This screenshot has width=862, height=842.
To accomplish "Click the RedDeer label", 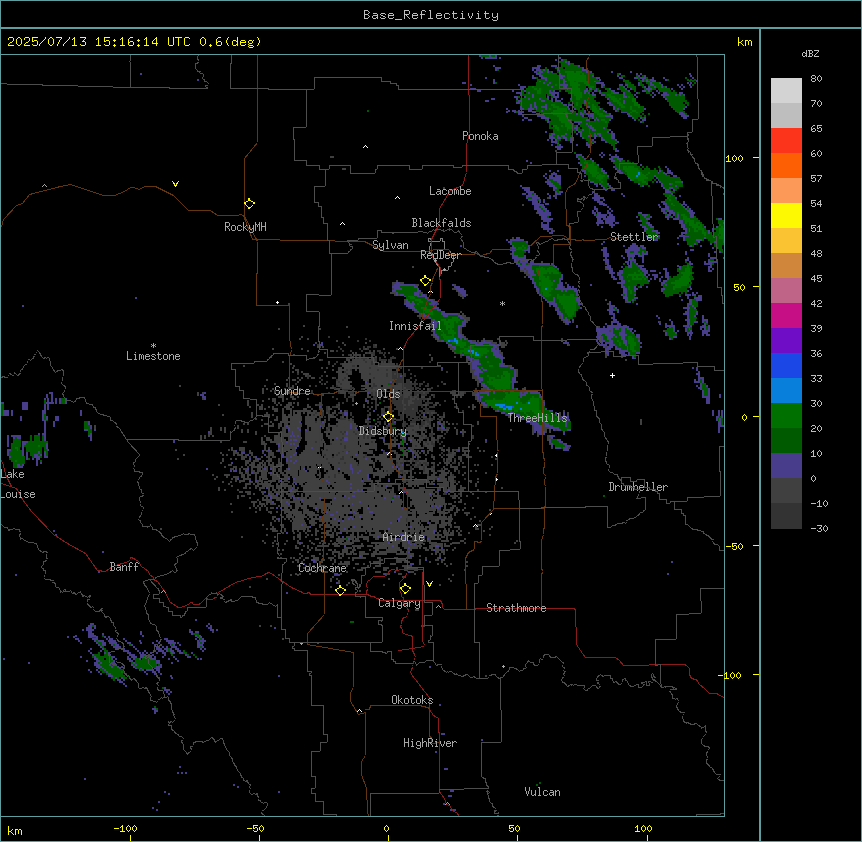I will pos(440,255).
